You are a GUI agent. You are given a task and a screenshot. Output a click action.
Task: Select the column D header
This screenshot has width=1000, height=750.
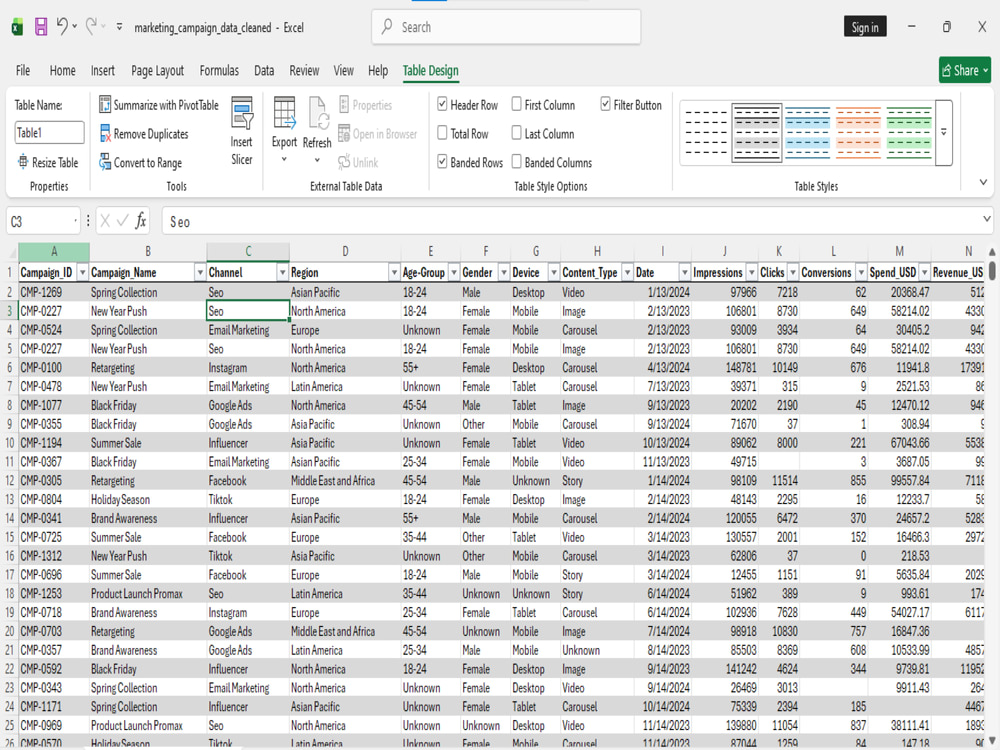click(x=345, y=251)
